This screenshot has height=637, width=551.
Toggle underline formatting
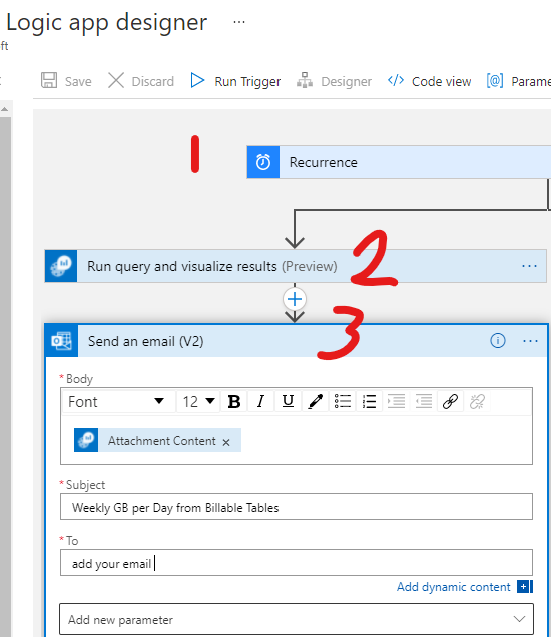click(x=288, y=401)
